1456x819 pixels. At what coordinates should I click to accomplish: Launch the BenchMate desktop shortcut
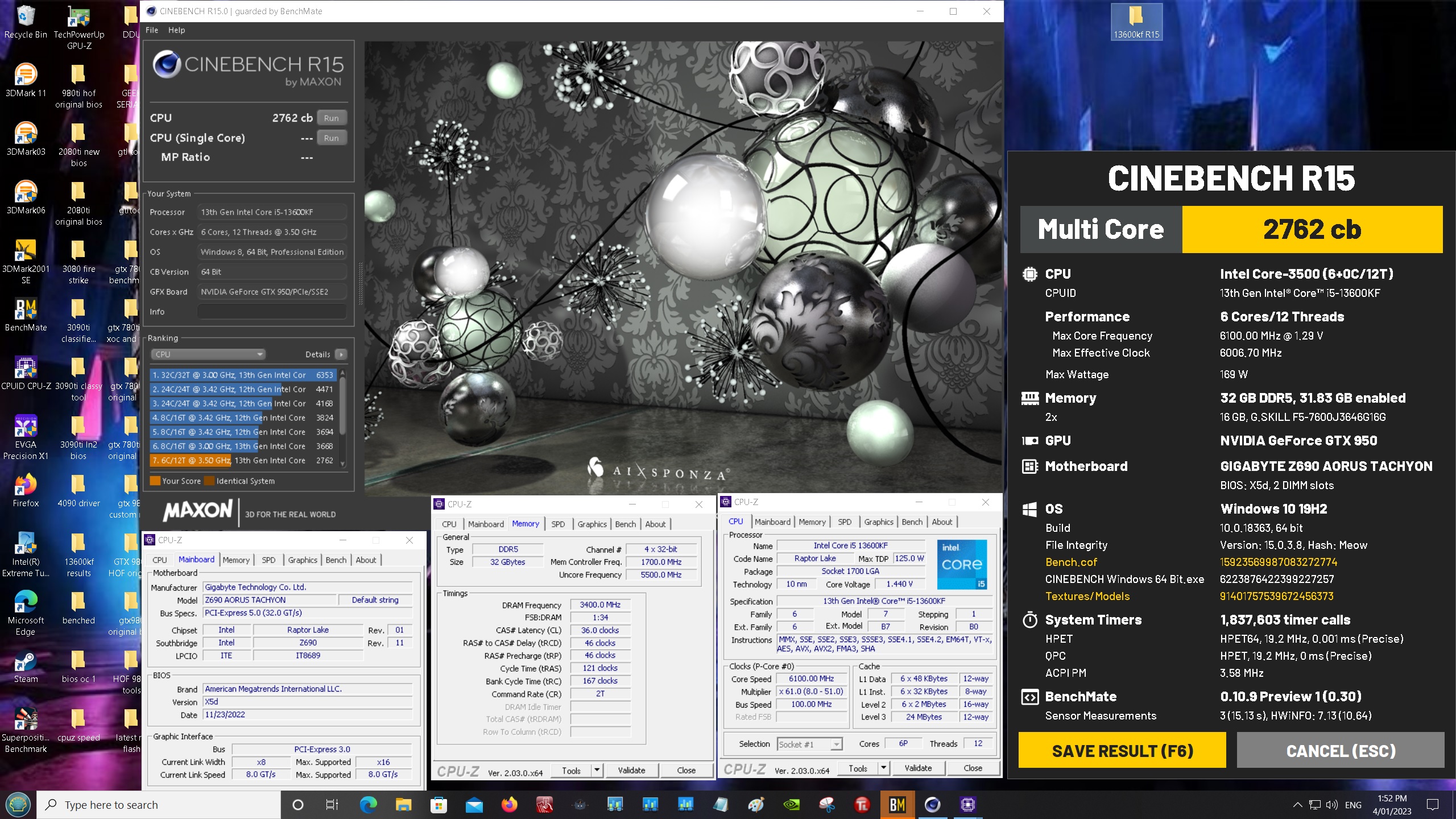pyautogui.click(x=26, y=315)
